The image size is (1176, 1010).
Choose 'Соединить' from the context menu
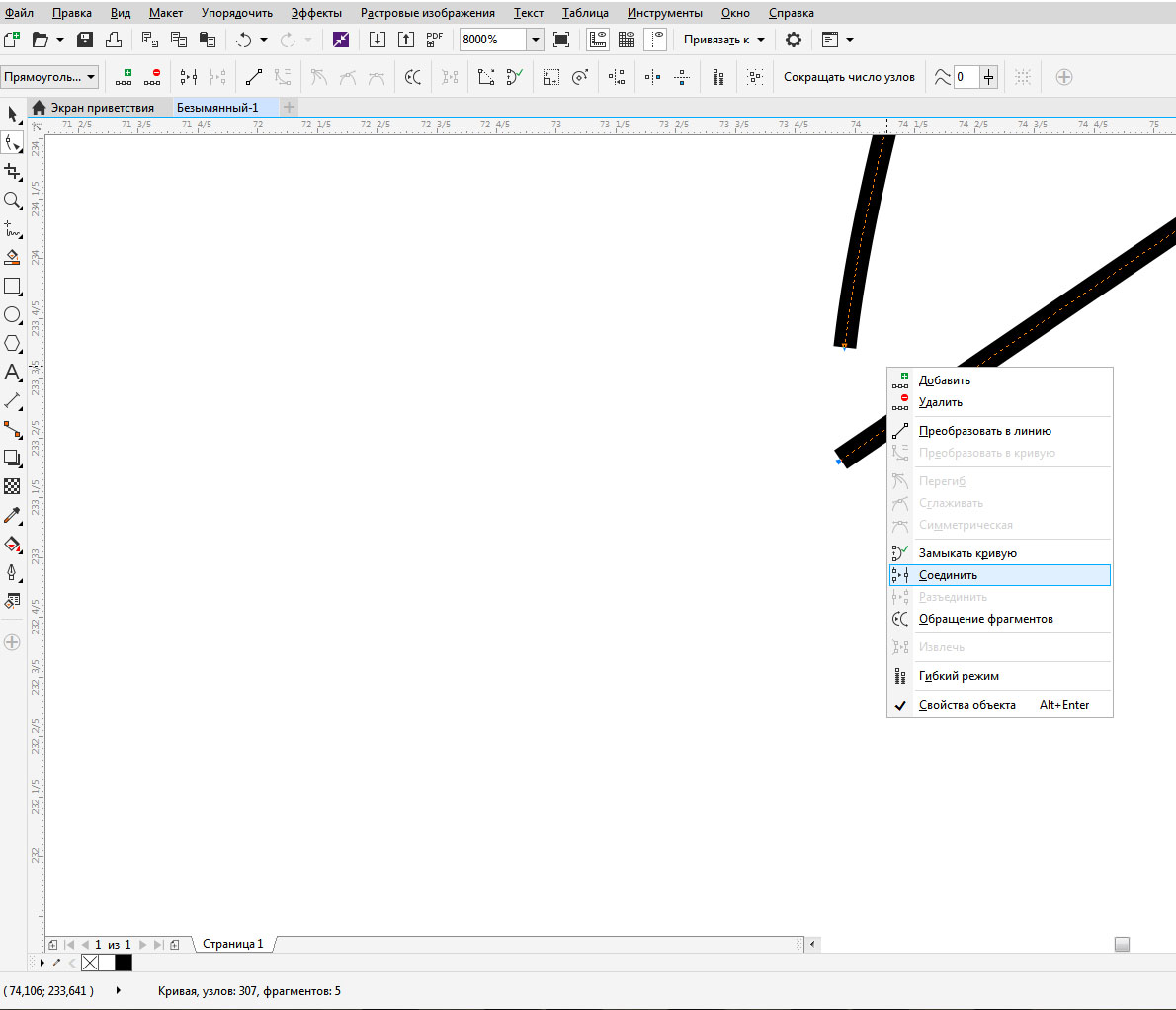948,575
